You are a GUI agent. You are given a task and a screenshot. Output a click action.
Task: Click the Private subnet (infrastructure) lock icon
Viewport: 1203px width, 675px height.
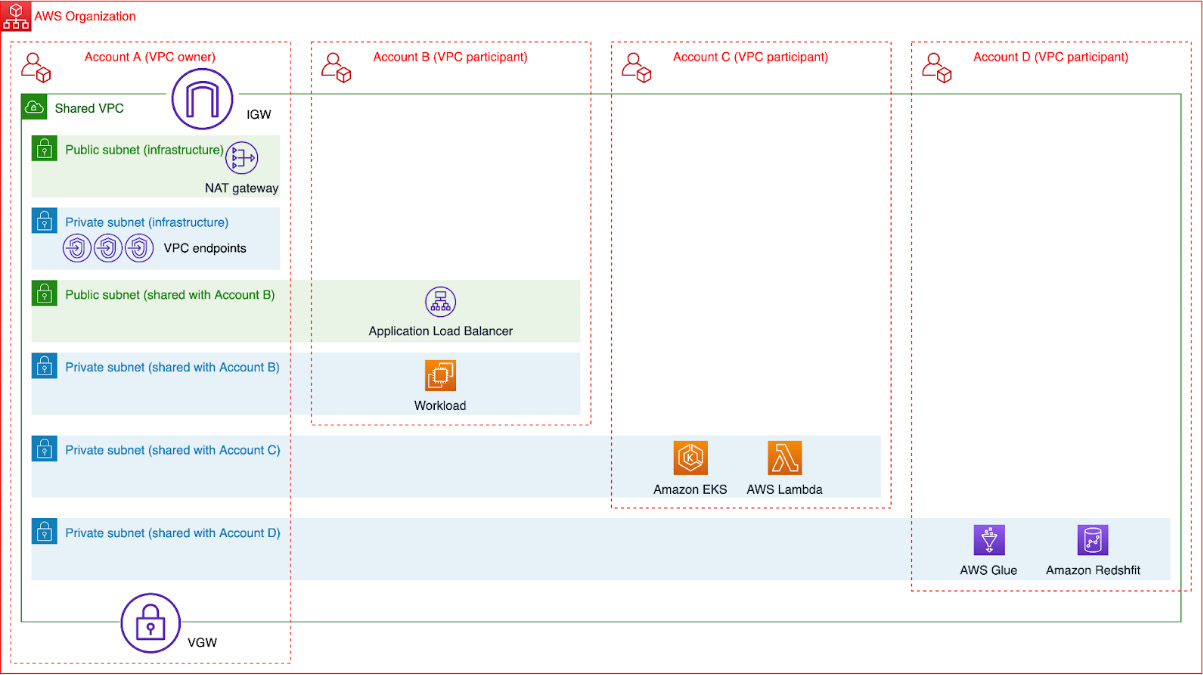click(44, 221)
